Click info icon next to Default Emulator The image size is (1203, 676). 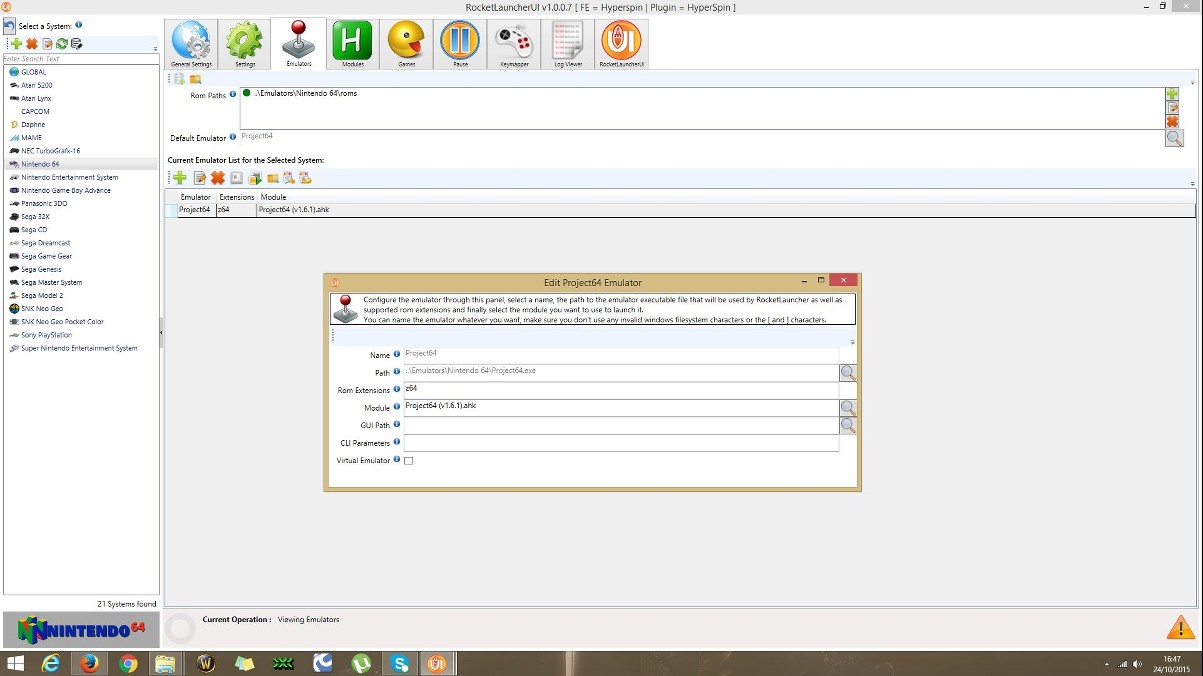coord(233,136)
